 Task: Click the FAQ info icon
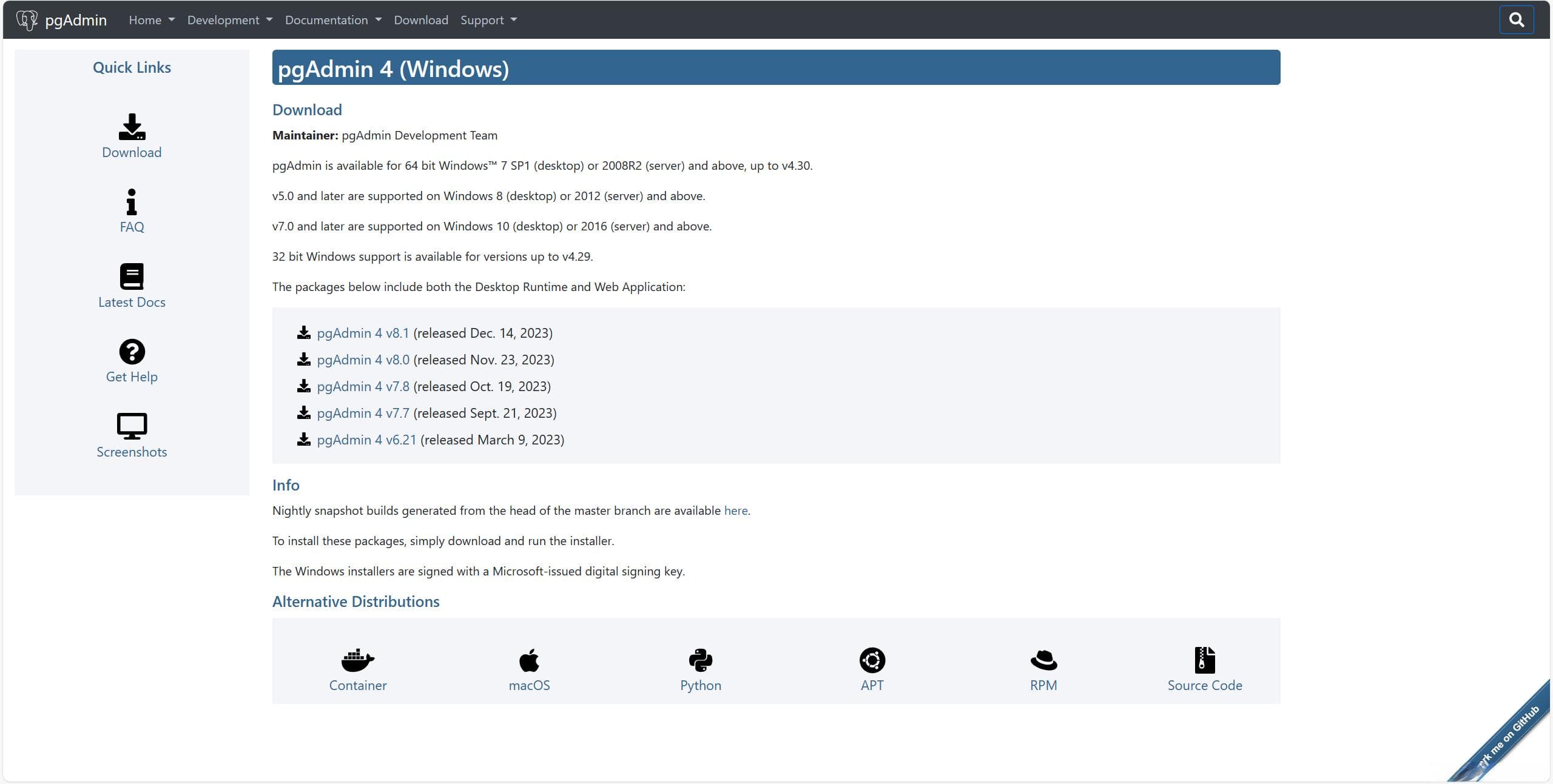coord(132,202)
